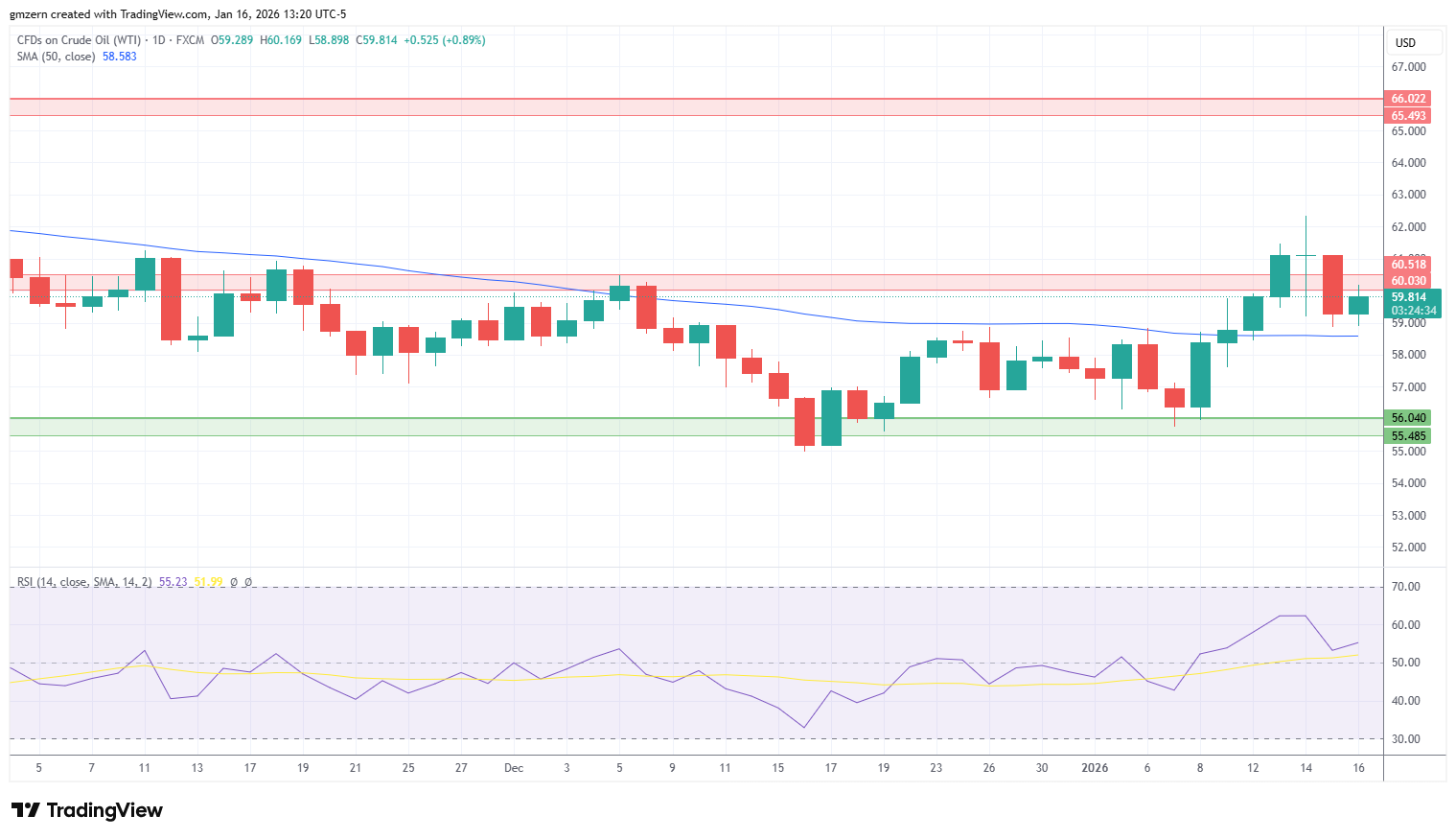Click the high price H60.169

[x=281, y=40]
